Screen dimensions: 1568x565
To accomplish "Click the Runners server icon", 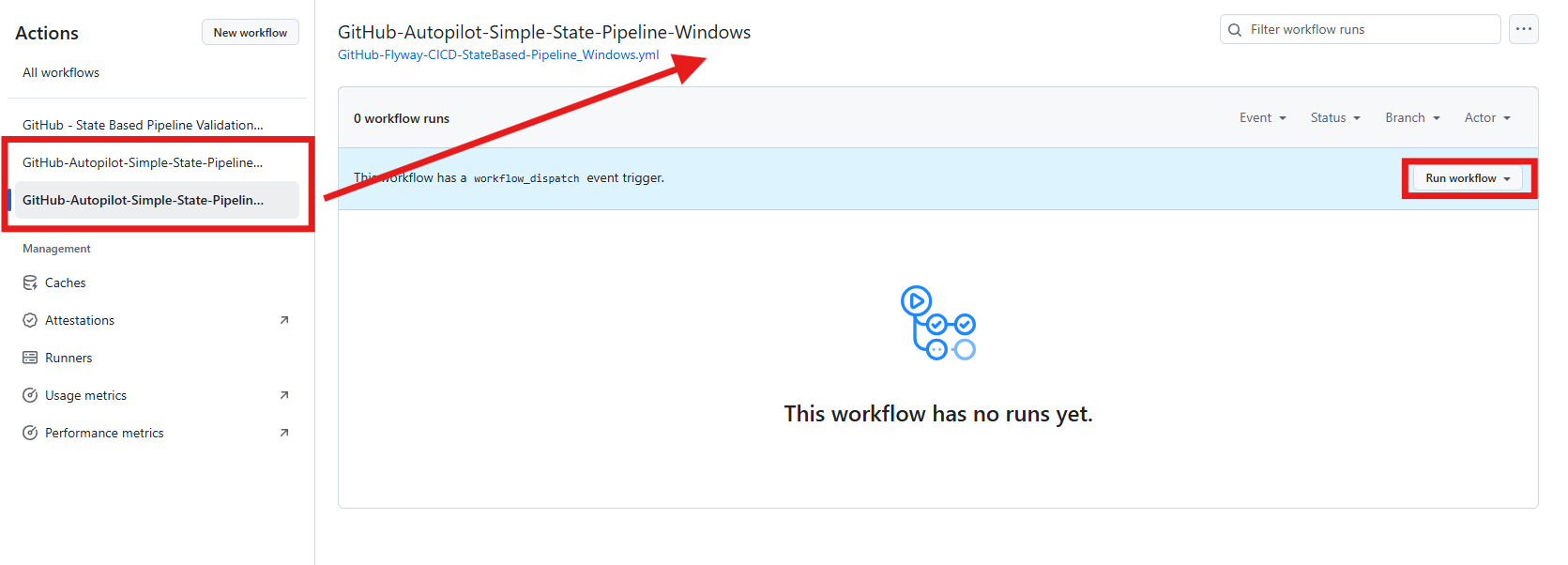I will tap(30, 358).
